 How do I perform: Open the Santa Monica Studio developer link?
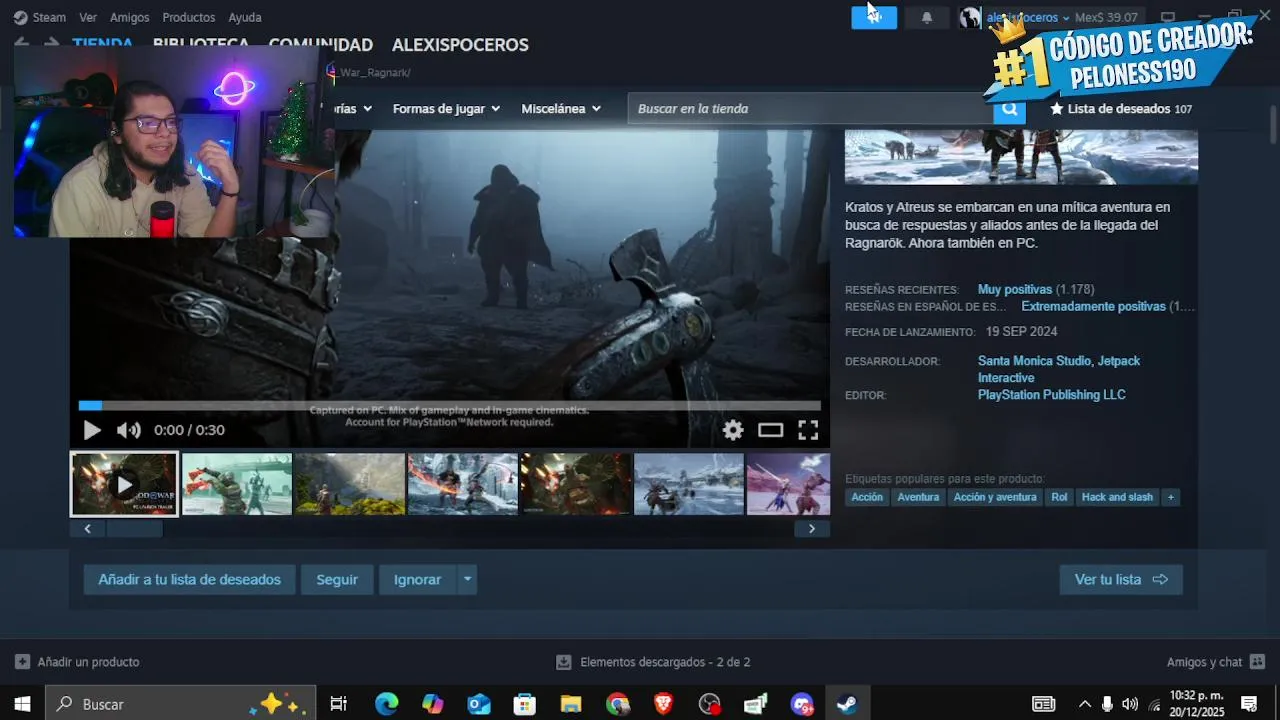pyautogui.click(x=1034, y=361)
